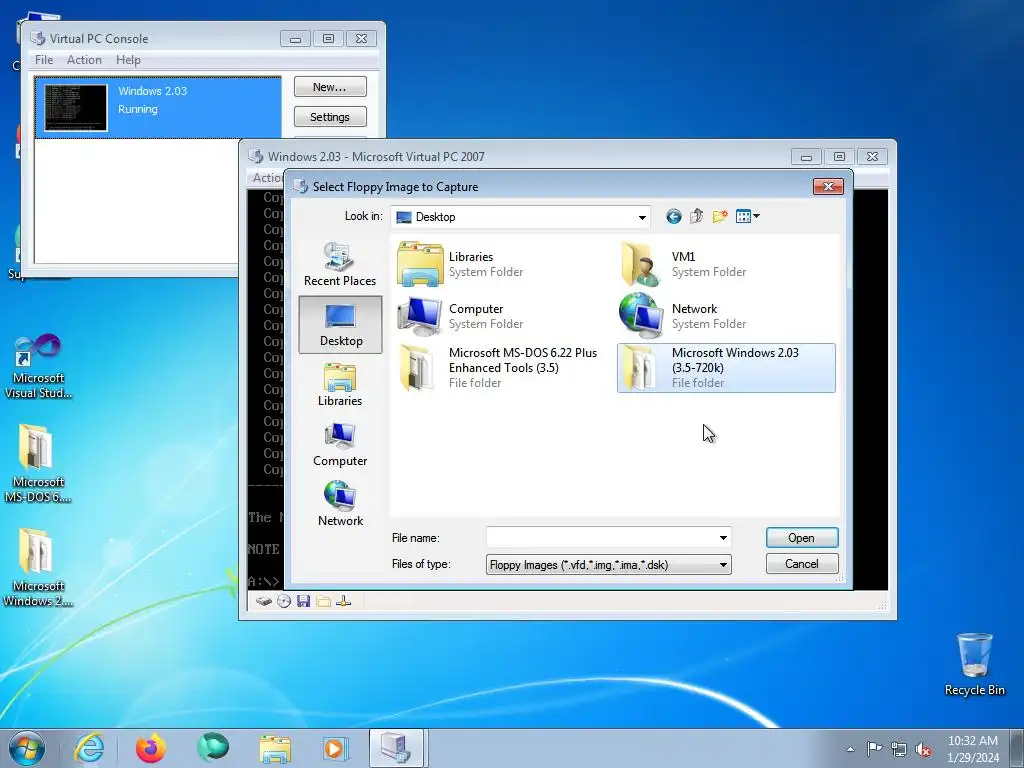Viewport: 1024px width, 768px height.
Task: Select Microsoft MS-DOS 6 desktop folder
Action: (x=38, y=464)
